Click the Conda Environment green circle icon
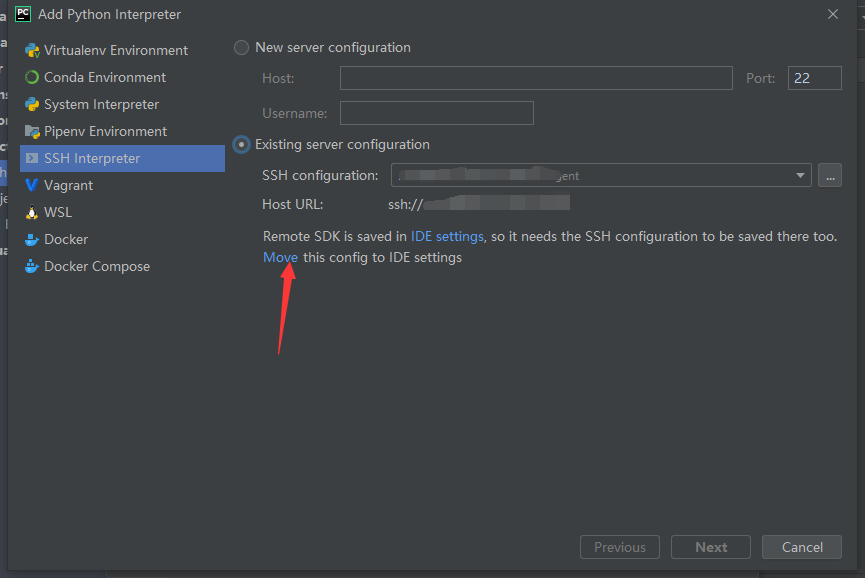This screenshot has width=865, height=578. [x=32, y=77]
